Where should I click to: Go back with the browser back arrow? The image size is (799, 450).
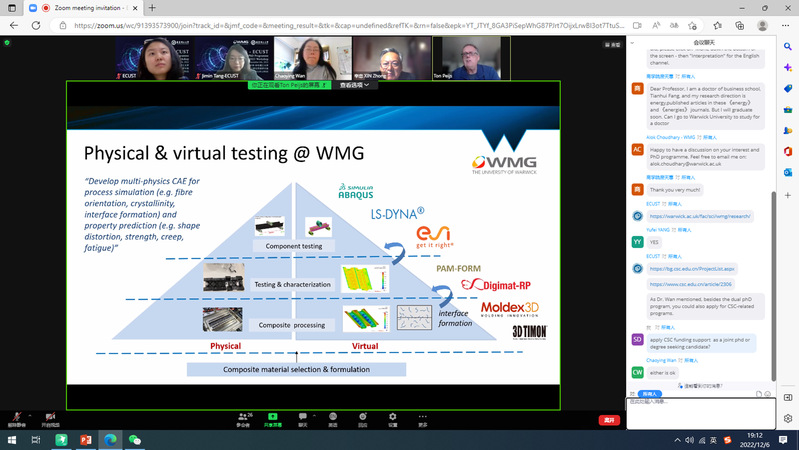(14, 25)
